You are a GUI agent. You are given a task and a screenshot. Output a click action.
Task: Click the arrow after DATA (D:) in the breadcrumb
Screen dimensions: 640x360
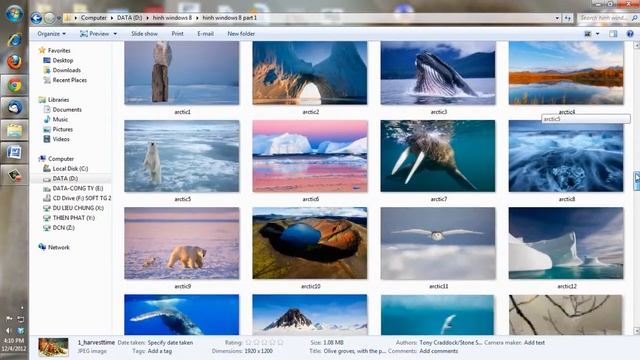coord(147,18)
